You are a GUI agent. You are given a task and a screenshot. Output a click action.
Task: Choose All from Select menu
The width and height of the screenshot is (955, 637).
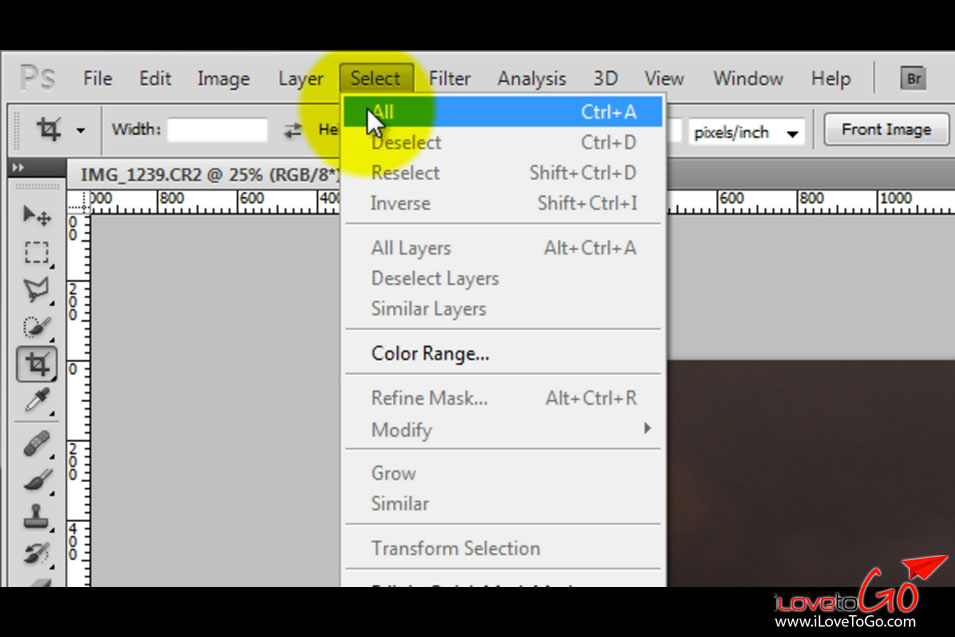pos(503,111)
